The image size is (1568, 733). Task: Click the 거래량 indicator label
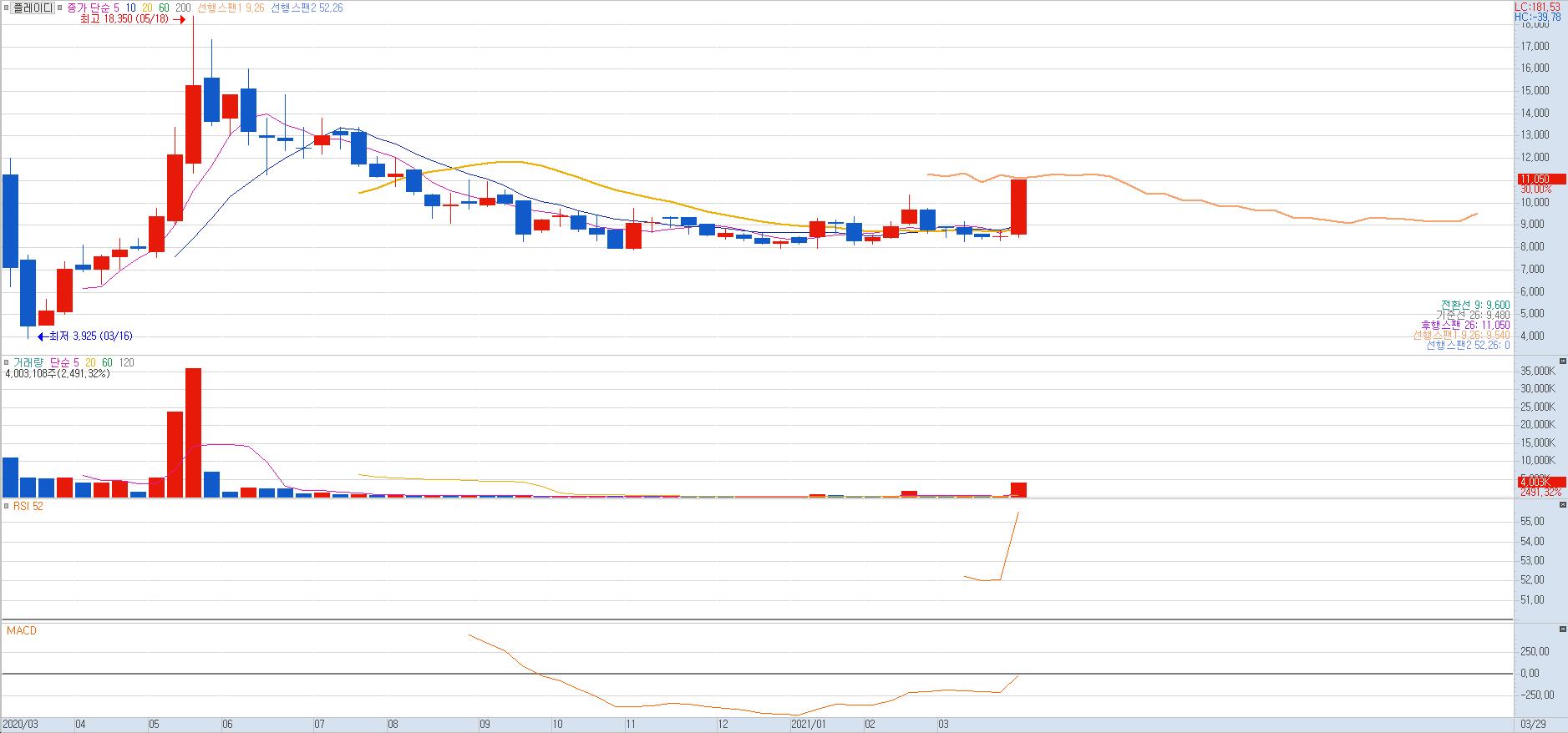click(28, 362)
